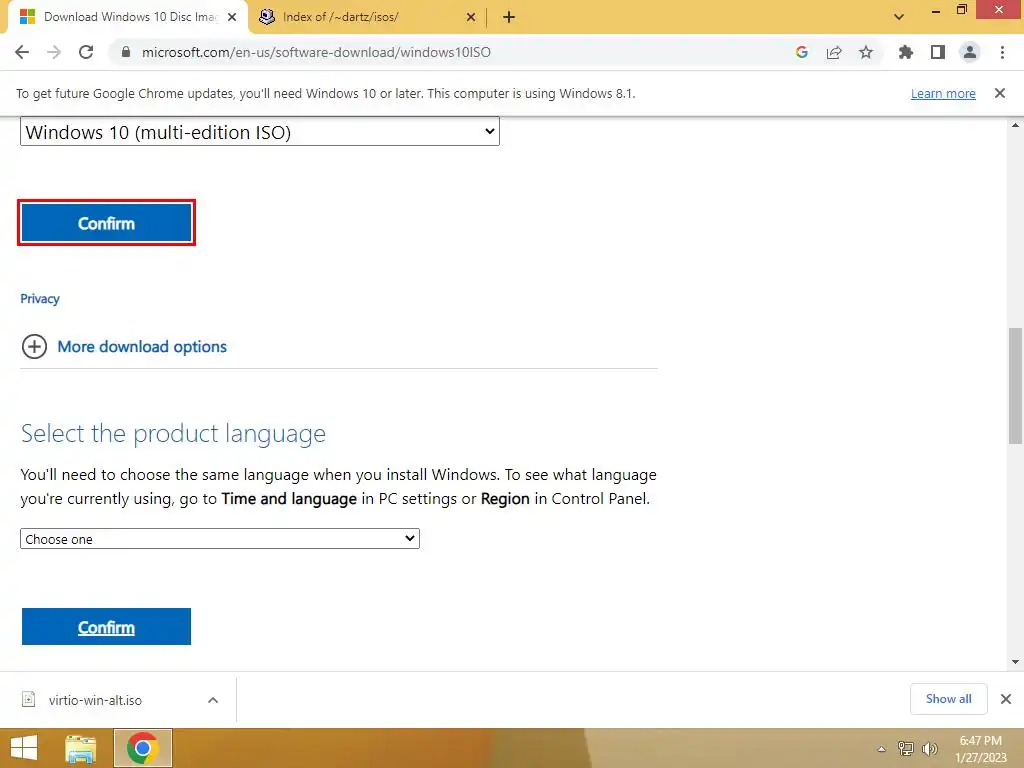
Task: Toggle the Chrome side panel icon
Action: pos(938,52)
